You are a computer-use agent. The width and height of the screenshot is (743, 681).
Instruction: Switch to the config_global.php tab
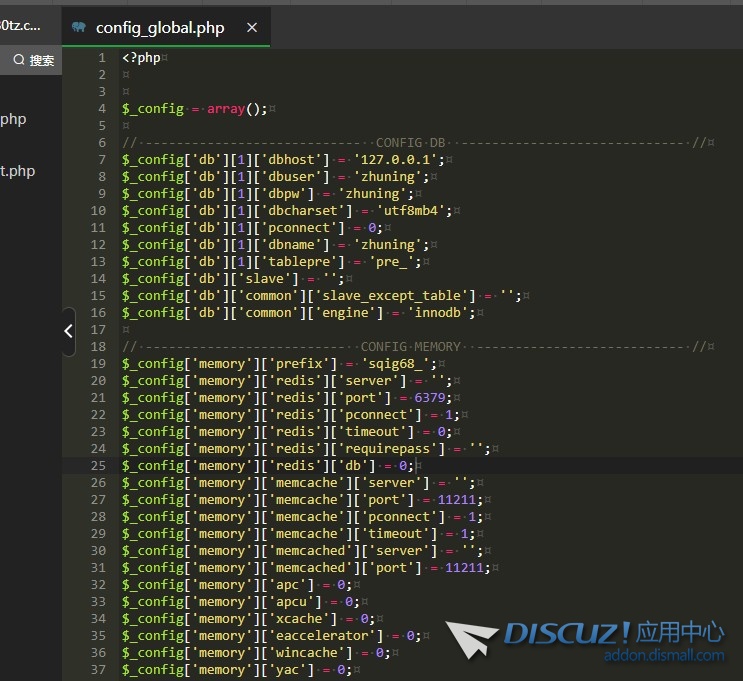160,28
